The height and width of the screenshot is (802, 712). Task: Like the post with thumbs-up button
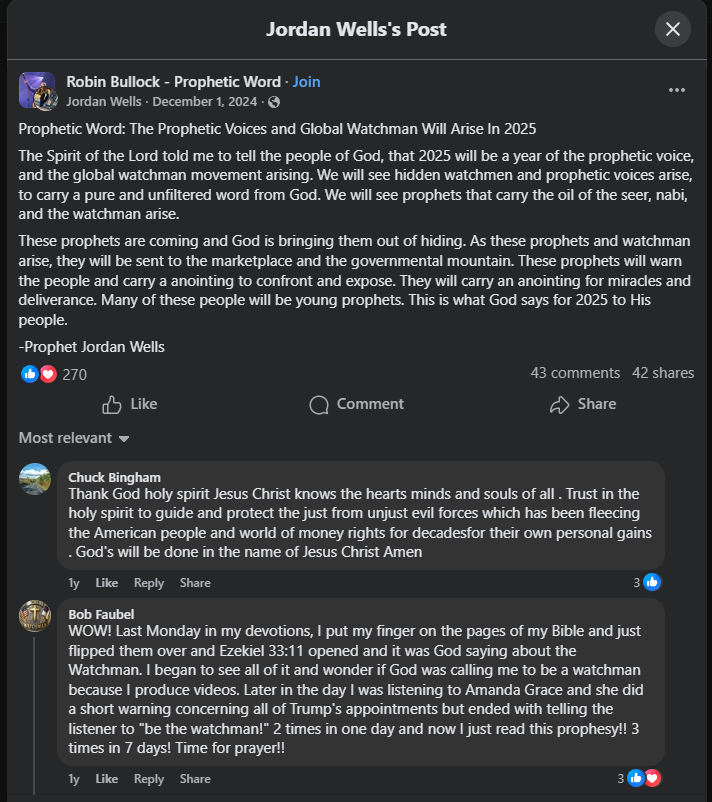pos(130,404)
